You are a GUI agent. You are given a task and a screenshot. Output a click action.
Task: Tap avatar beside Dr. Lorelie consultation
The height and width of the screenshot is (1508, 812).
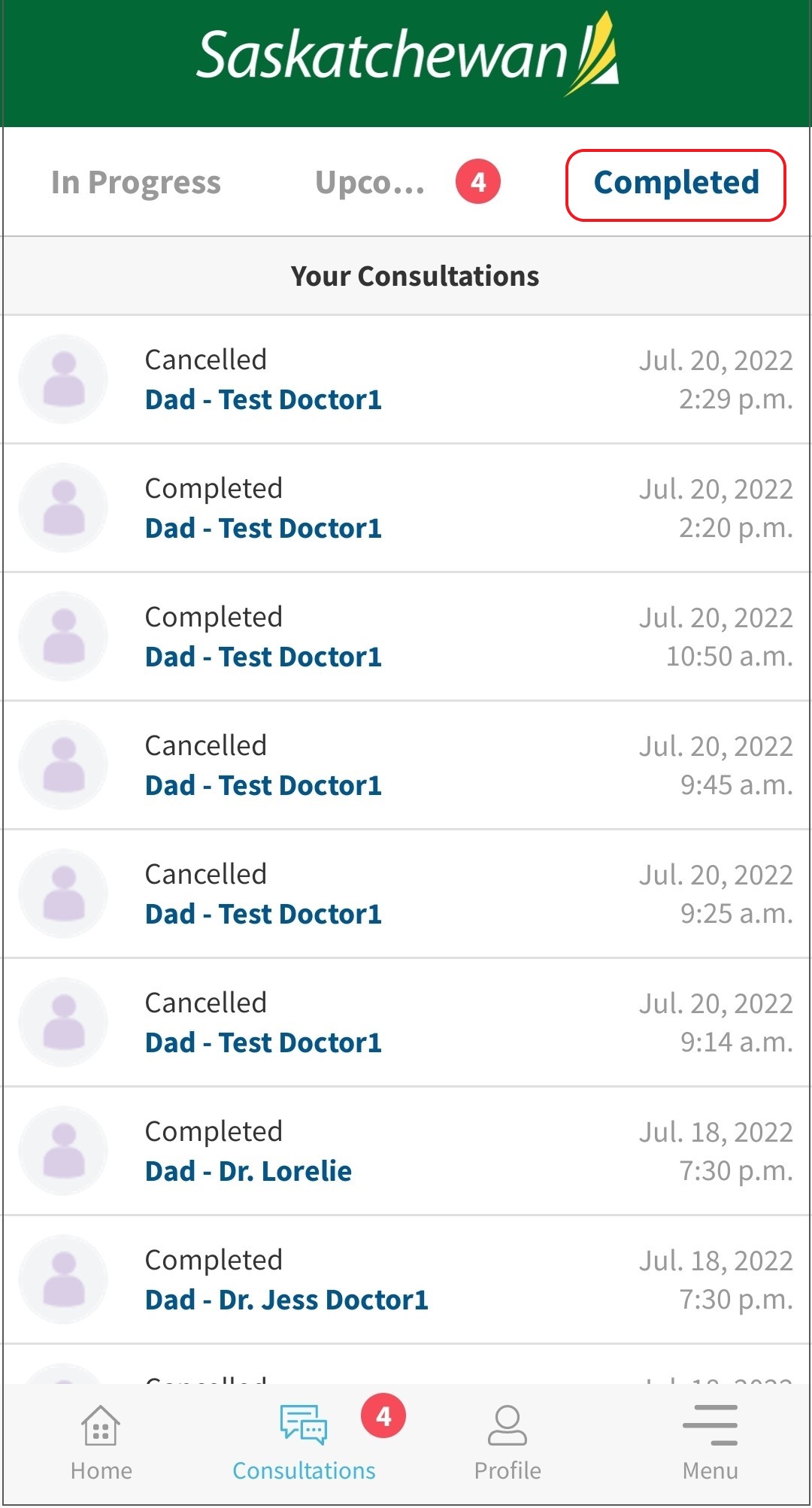click(x=64, y=1151)
